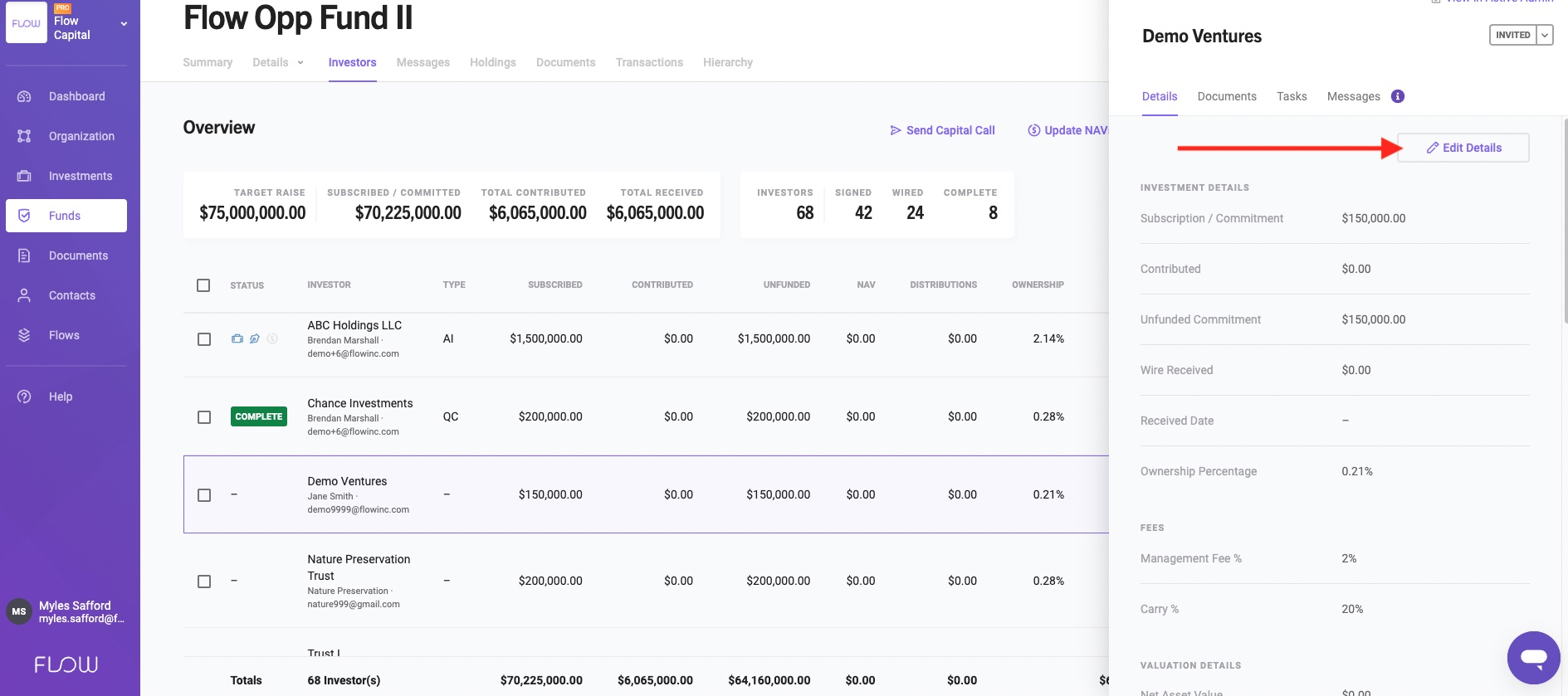The height and width of the screenshot is (696, 1568).
Task: Check the ABC Holdings LLC row checkbox
Action: 204,339
